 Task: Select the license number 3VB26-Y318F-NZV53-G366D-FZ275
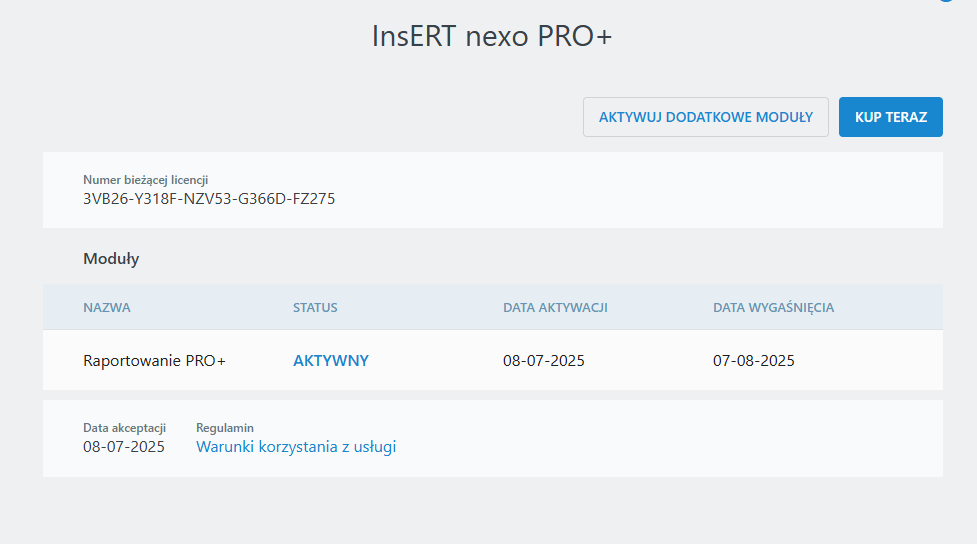pos(209,199)
